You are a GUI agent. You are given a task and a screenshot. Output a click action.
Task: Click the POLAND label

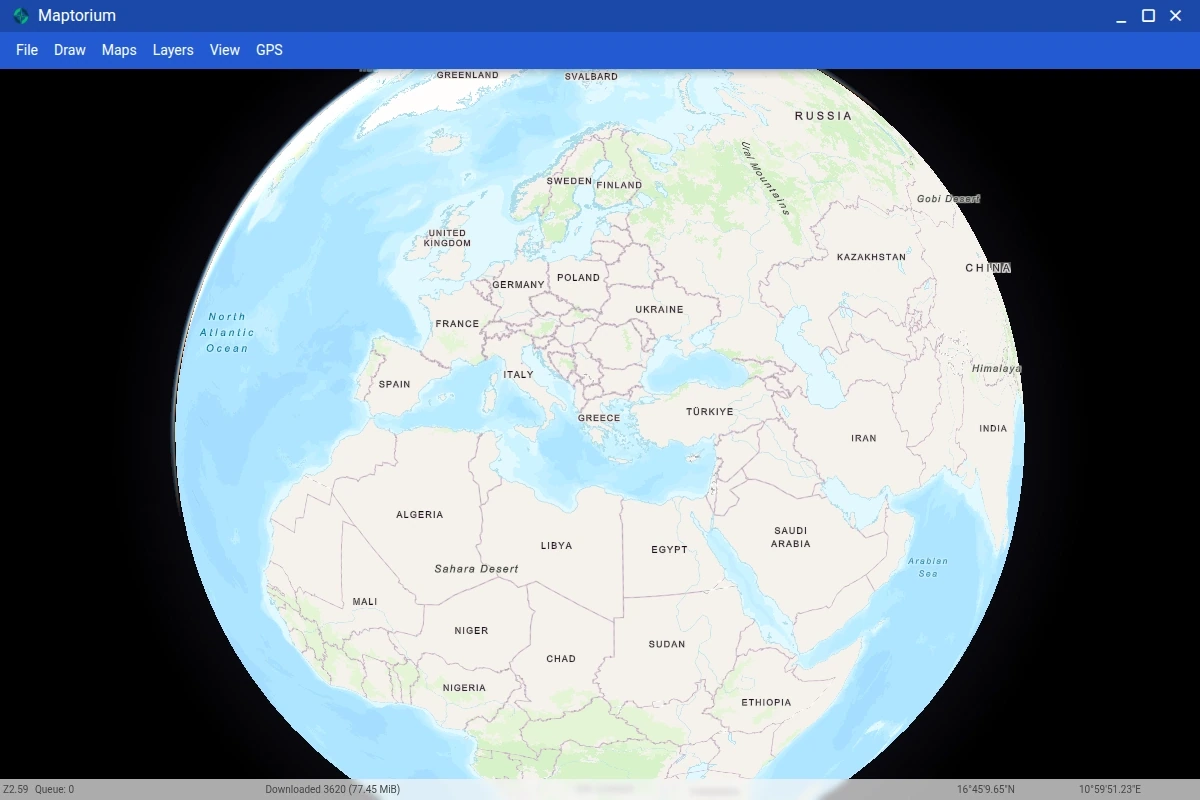click(x=578, y=278)
